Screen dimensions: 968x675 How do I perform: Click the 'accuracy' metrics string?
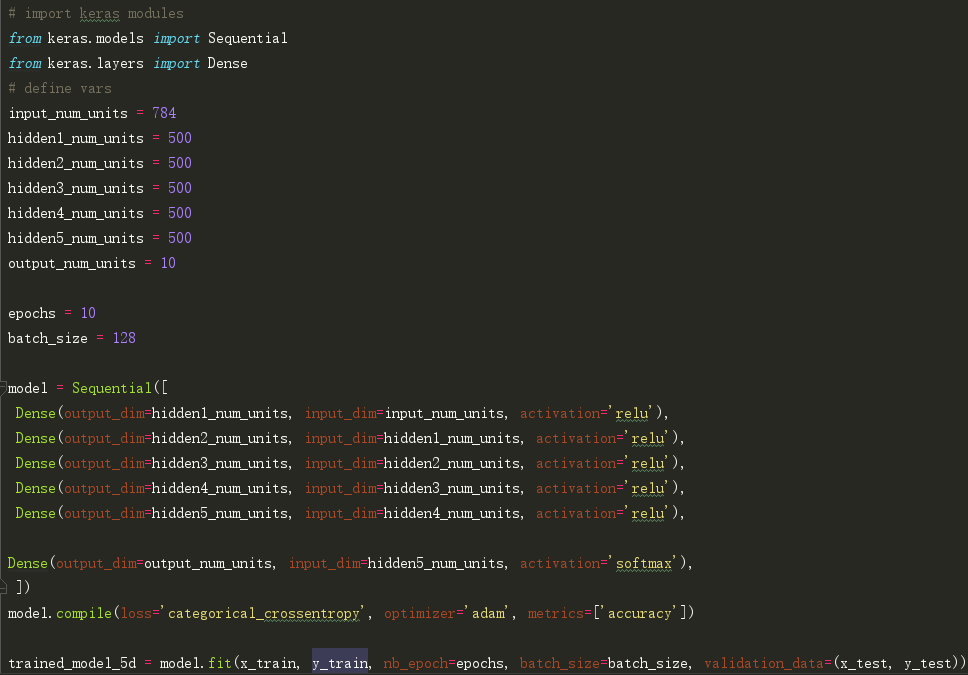pos(640,613)
